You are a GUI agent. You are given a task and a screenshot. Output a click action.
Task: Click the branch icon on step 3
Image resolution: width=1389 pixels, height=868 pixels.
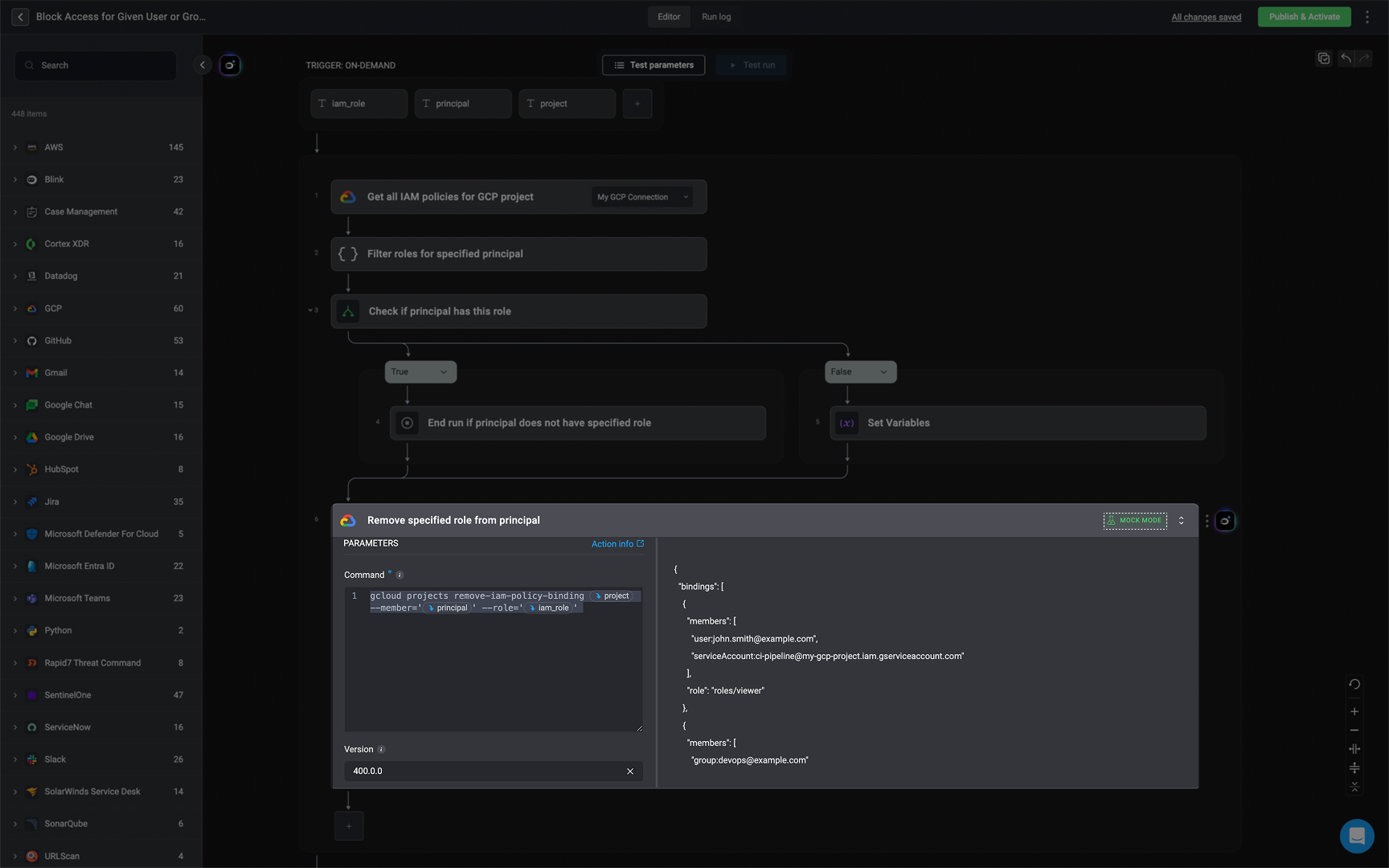point(348,312)
